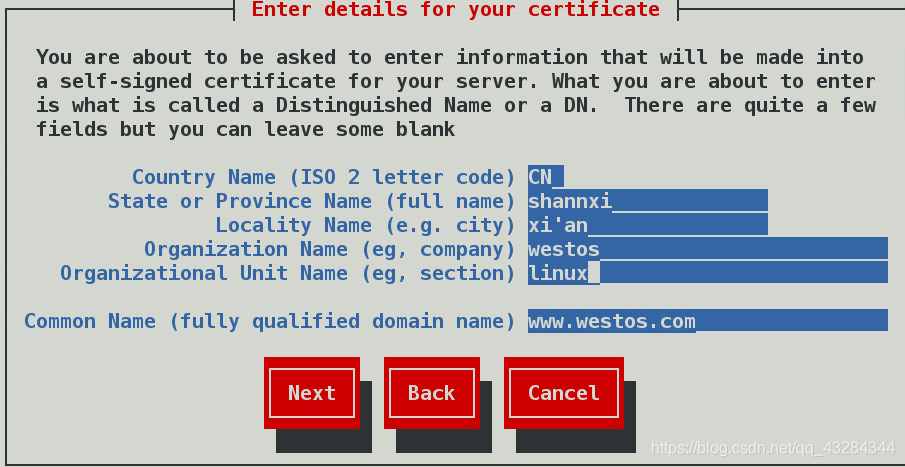Click the Back button
The height and width of the screenshot is (467, 905).
(432, 393)
